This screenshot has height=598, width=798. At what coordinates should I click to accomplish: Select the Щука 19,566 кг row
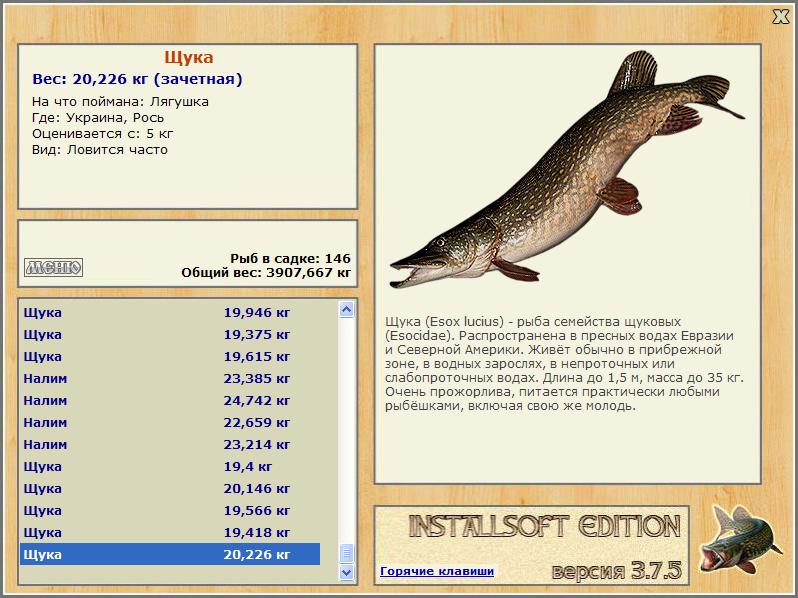[x=170, y=510]
